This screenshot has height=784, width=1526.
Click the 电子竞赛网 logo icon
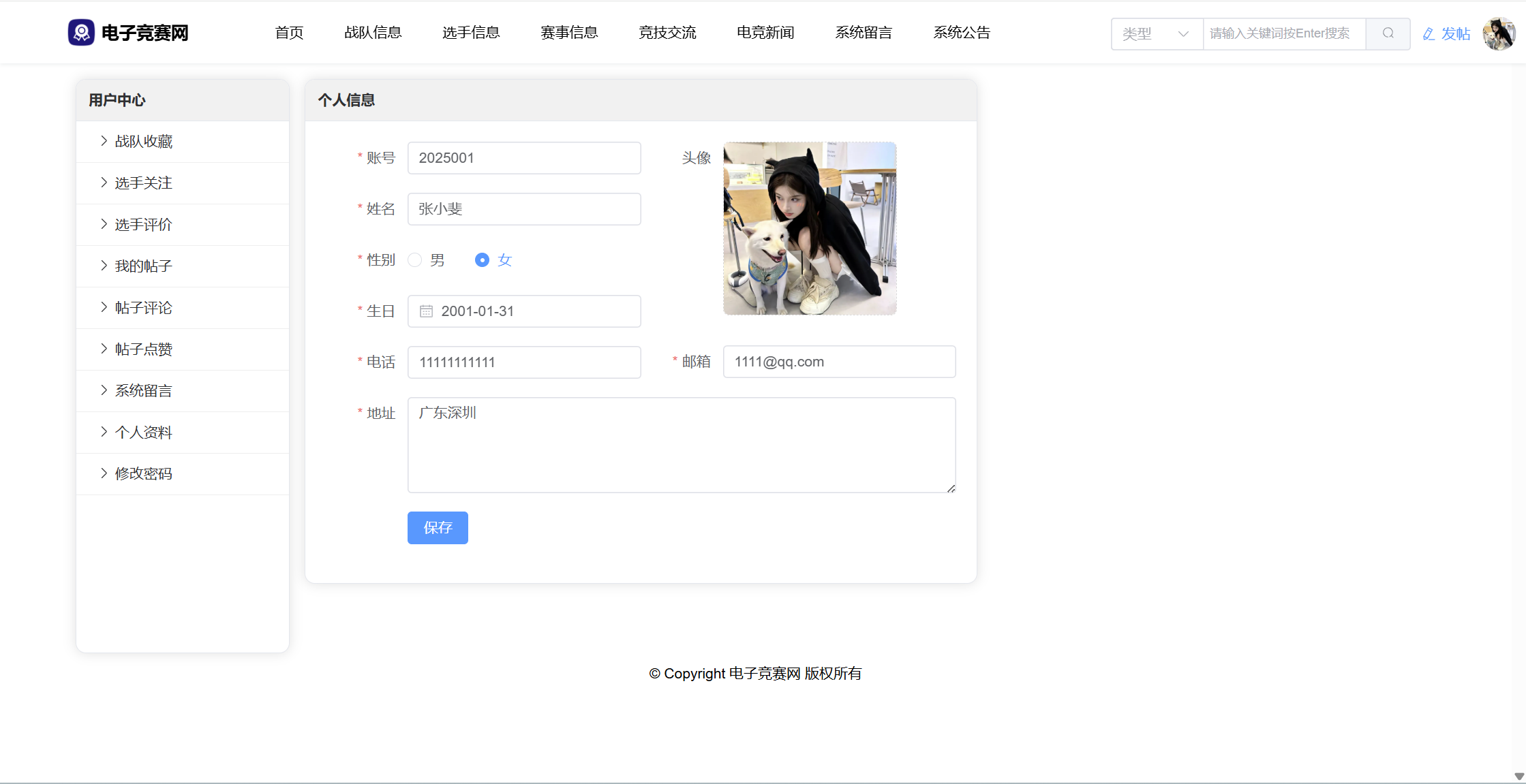(81, 32)
